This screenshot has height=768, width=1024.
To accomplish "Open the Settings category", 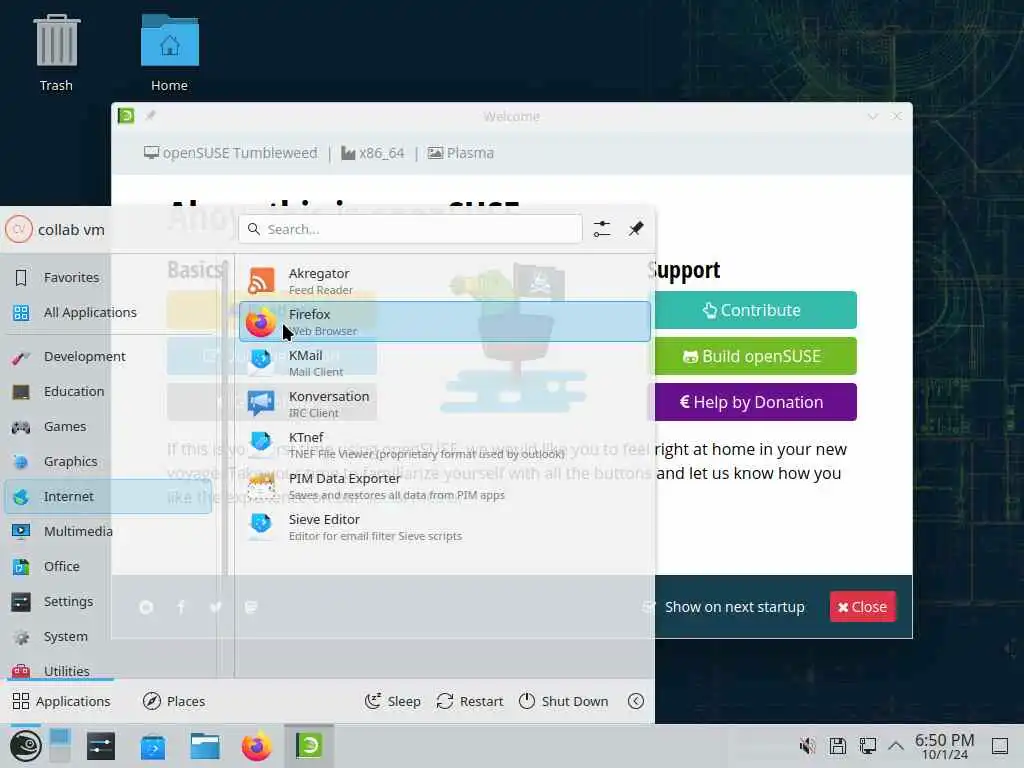I will point(108,601).
